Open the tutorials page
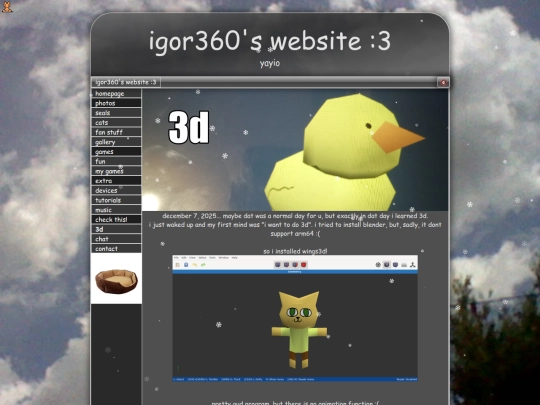The image size is (540, 405). point(116,200)
